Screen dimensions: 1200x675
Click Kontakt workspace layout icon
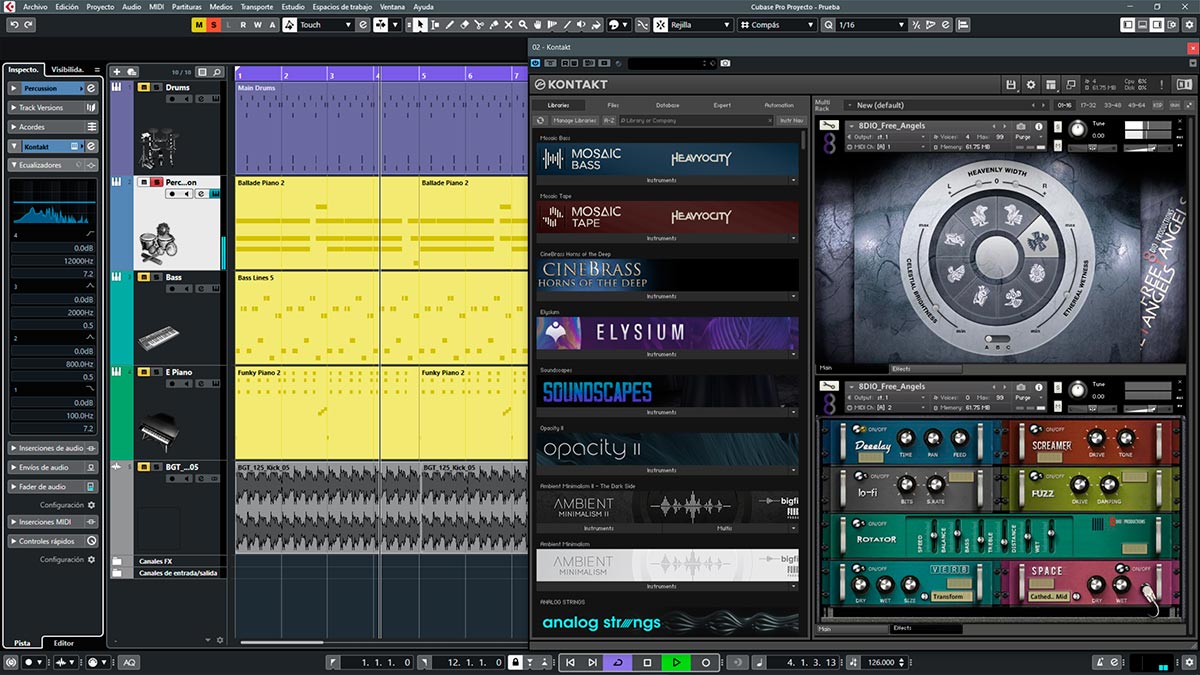click(x=1051, y=85)
